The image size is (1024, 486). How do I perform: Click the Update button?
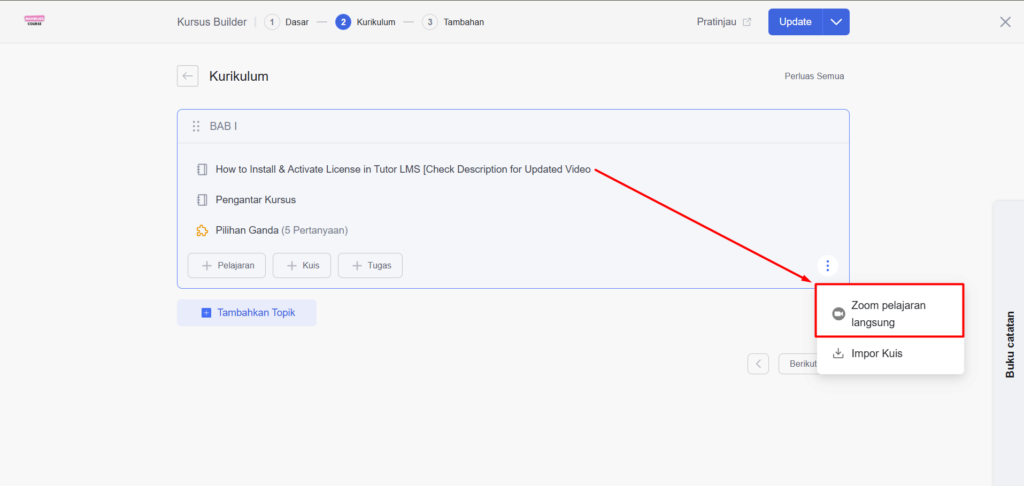(x=795, y=22)
